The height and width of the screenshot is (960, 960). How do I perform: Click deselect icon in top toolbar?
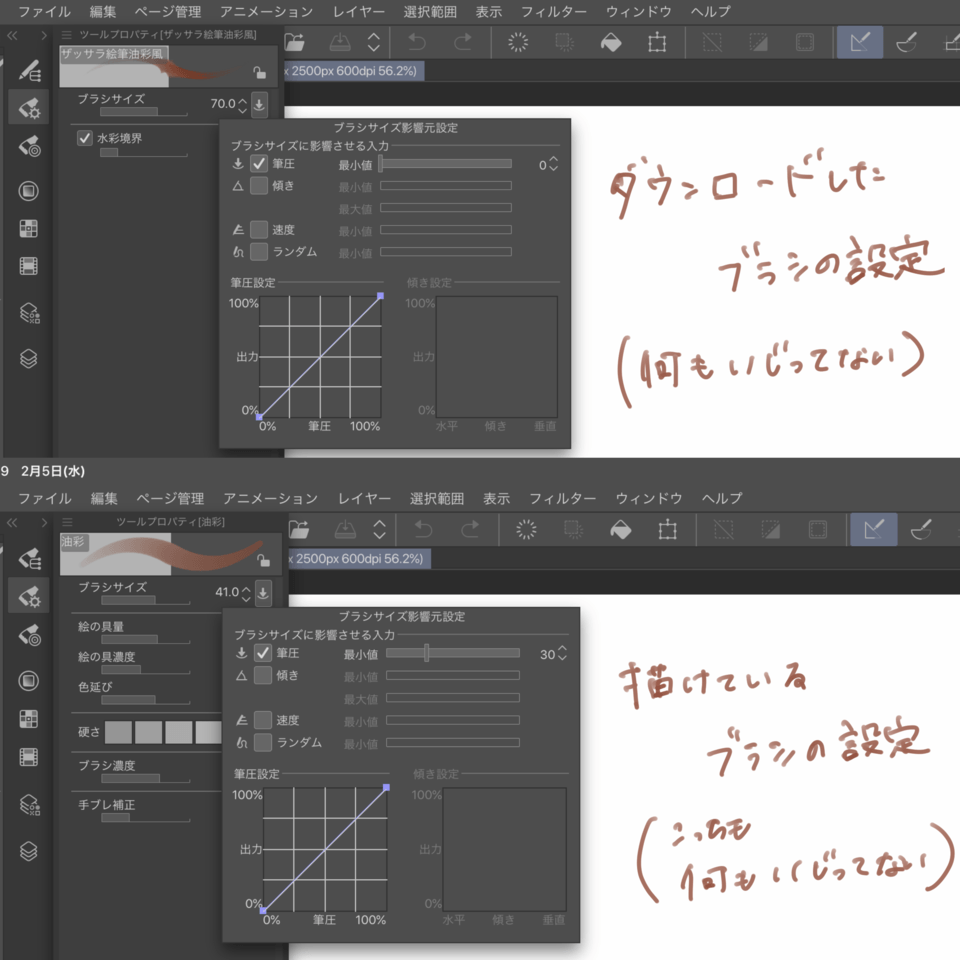click(712, 42)
